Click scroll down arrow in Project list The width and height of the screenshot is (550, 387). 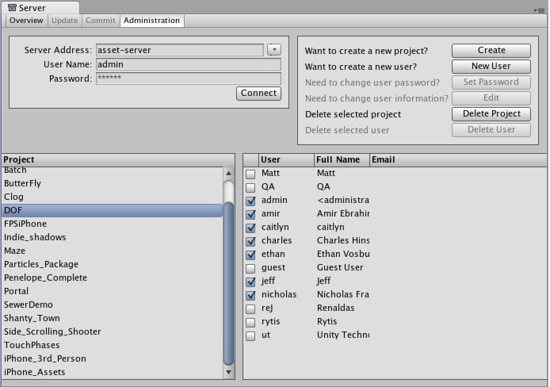(229, 372)
